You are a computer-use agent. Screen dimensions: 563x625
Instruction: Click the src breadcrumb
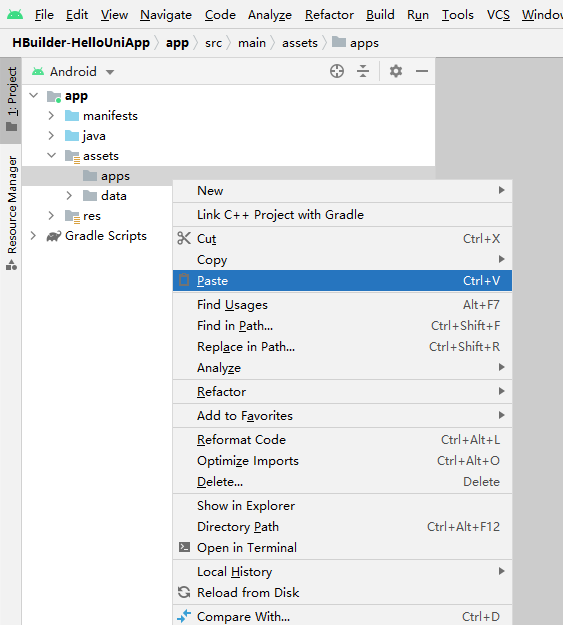pos(213,43)
